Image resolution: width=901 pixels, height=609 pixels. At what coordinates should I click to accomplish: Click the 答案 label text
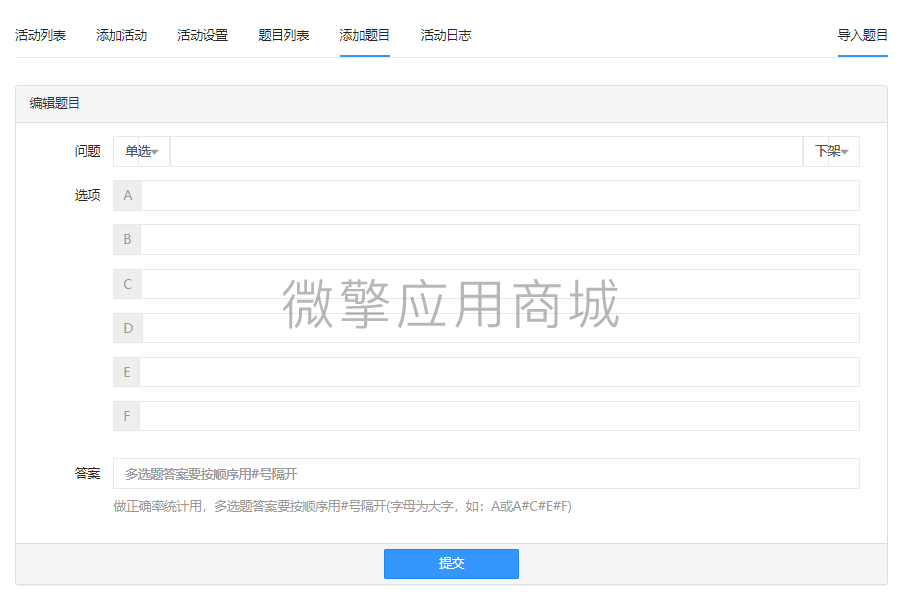tap(87, 473)
